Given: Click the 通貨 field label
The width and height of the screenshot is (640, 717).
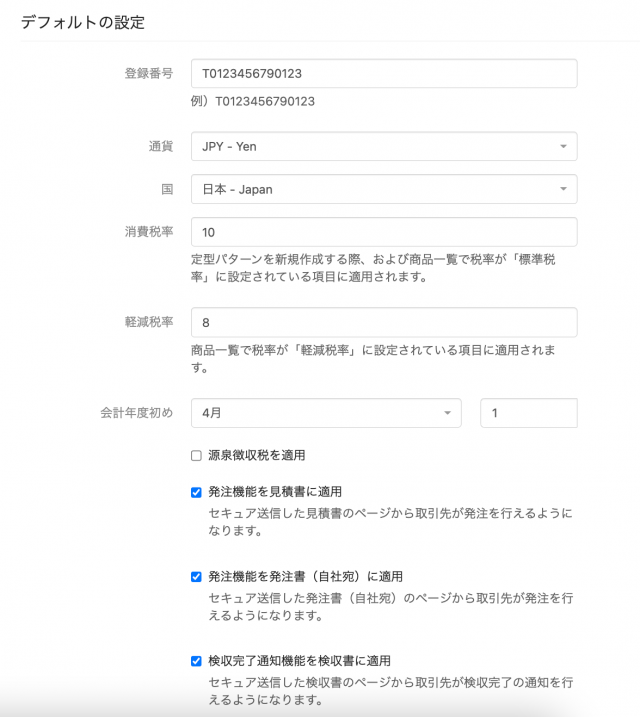Looking at the screenshot, I should point(160,146).
